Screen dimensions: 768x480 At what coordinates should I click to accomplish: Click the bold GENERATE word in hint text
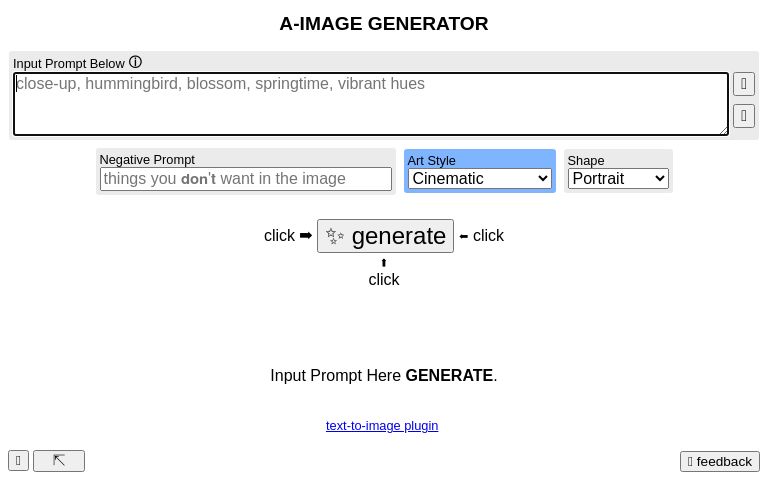coord(449,376)
